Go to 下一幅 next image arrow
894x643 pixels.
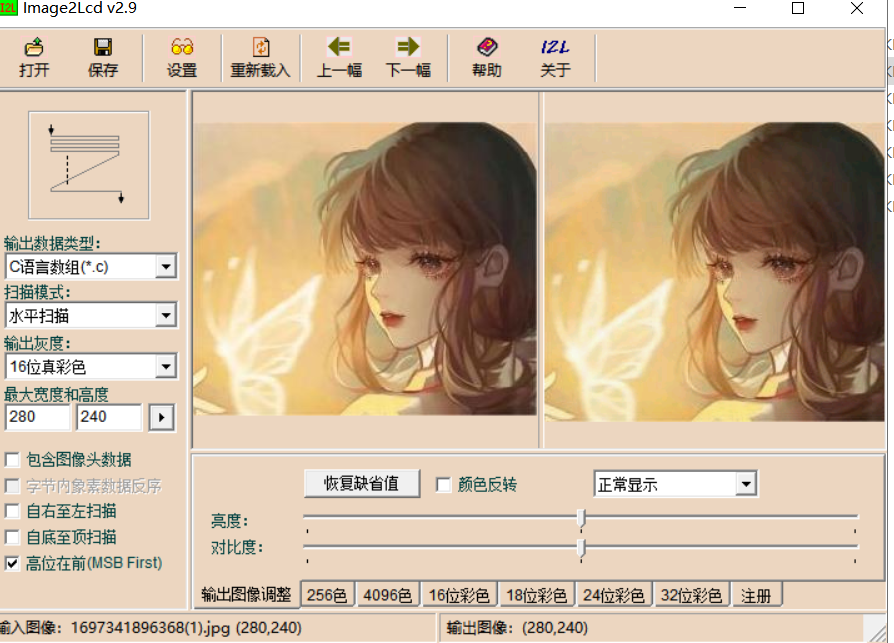coord(408,47)
